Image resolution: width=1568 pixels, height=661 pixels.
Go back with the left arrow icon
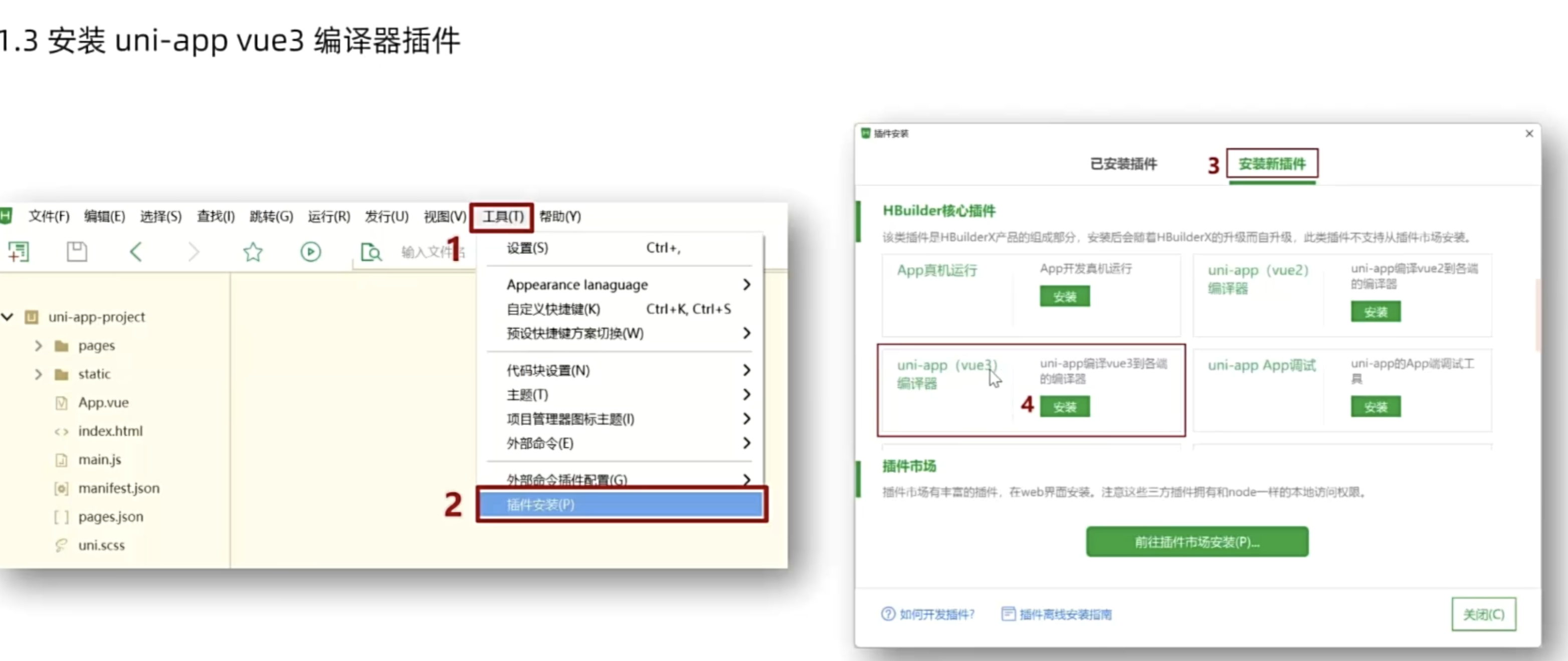point(136,252)
